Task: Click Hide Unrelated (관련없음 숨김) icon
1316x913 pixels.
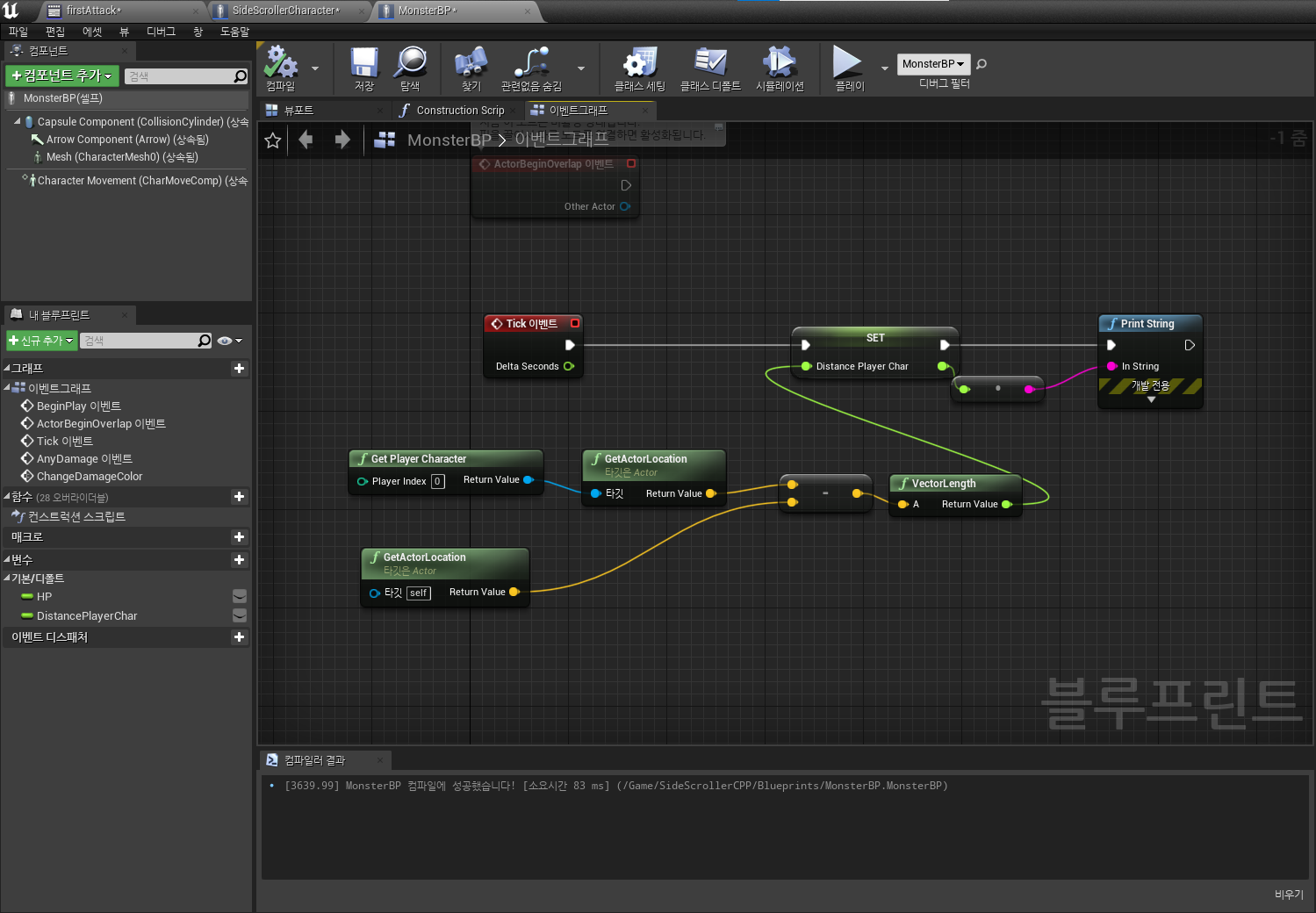Action: [531, 63]
